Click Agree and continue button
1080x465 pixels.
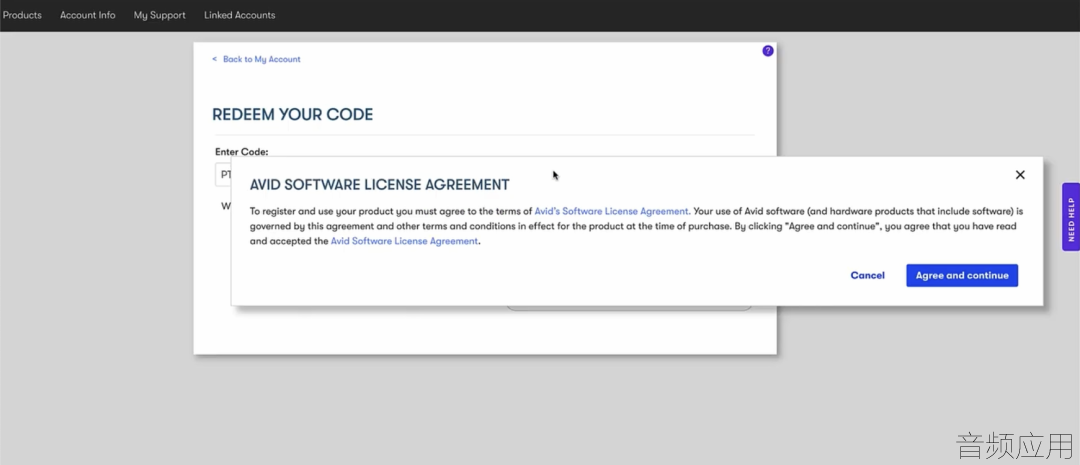(x=962, y=276)
